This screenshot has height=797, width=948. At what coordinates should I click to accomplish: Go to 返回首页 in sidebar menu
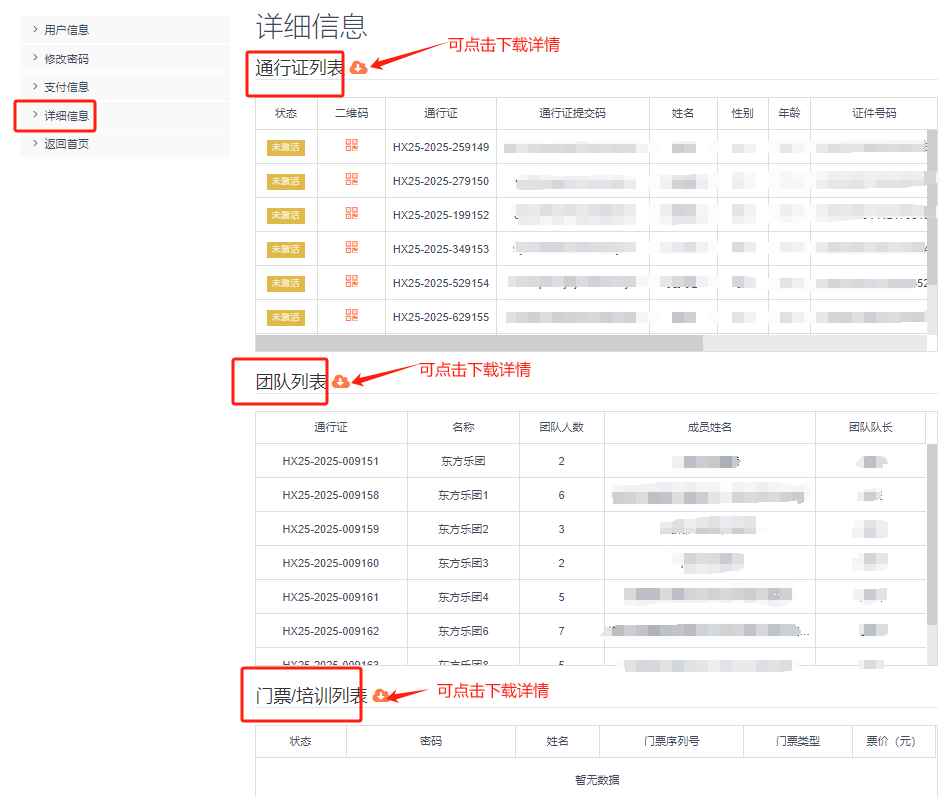pyautogui.click(x=66, y=144)
